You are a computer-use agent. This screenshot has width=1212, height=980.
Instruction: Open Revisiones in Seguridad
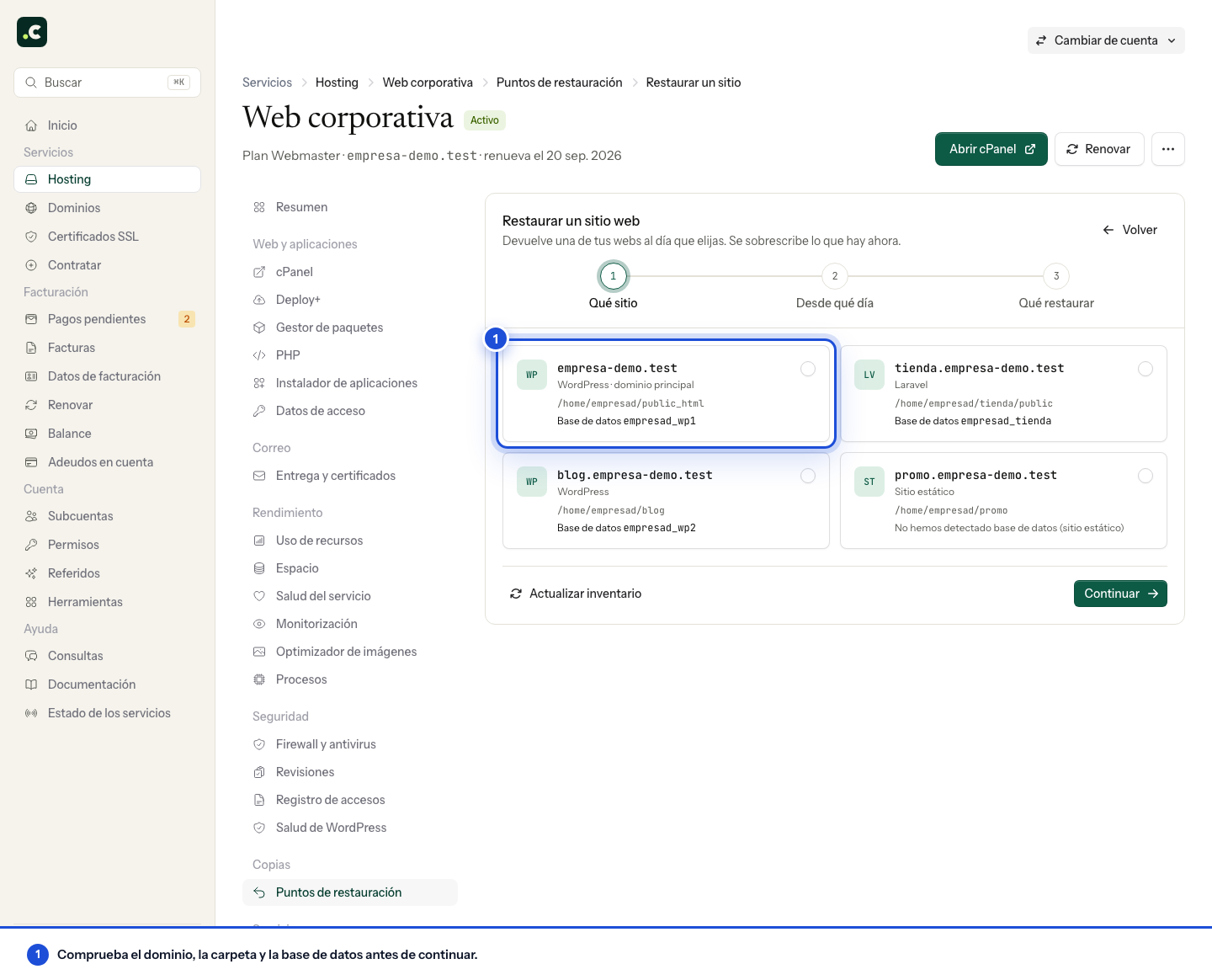coord(350,772)
